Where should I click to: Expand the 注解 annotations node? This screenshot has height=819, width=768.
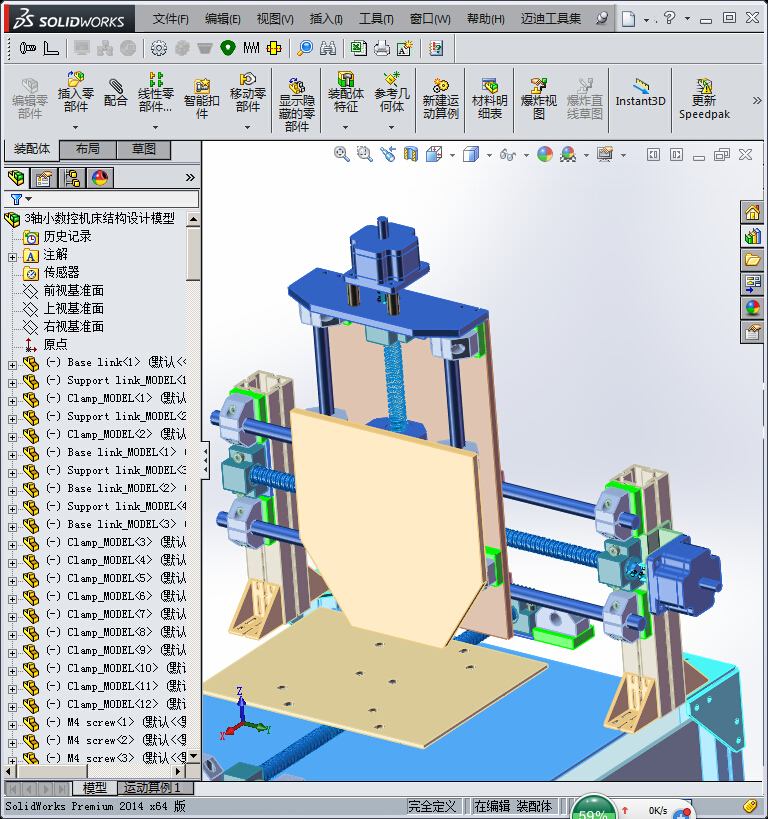13,257
